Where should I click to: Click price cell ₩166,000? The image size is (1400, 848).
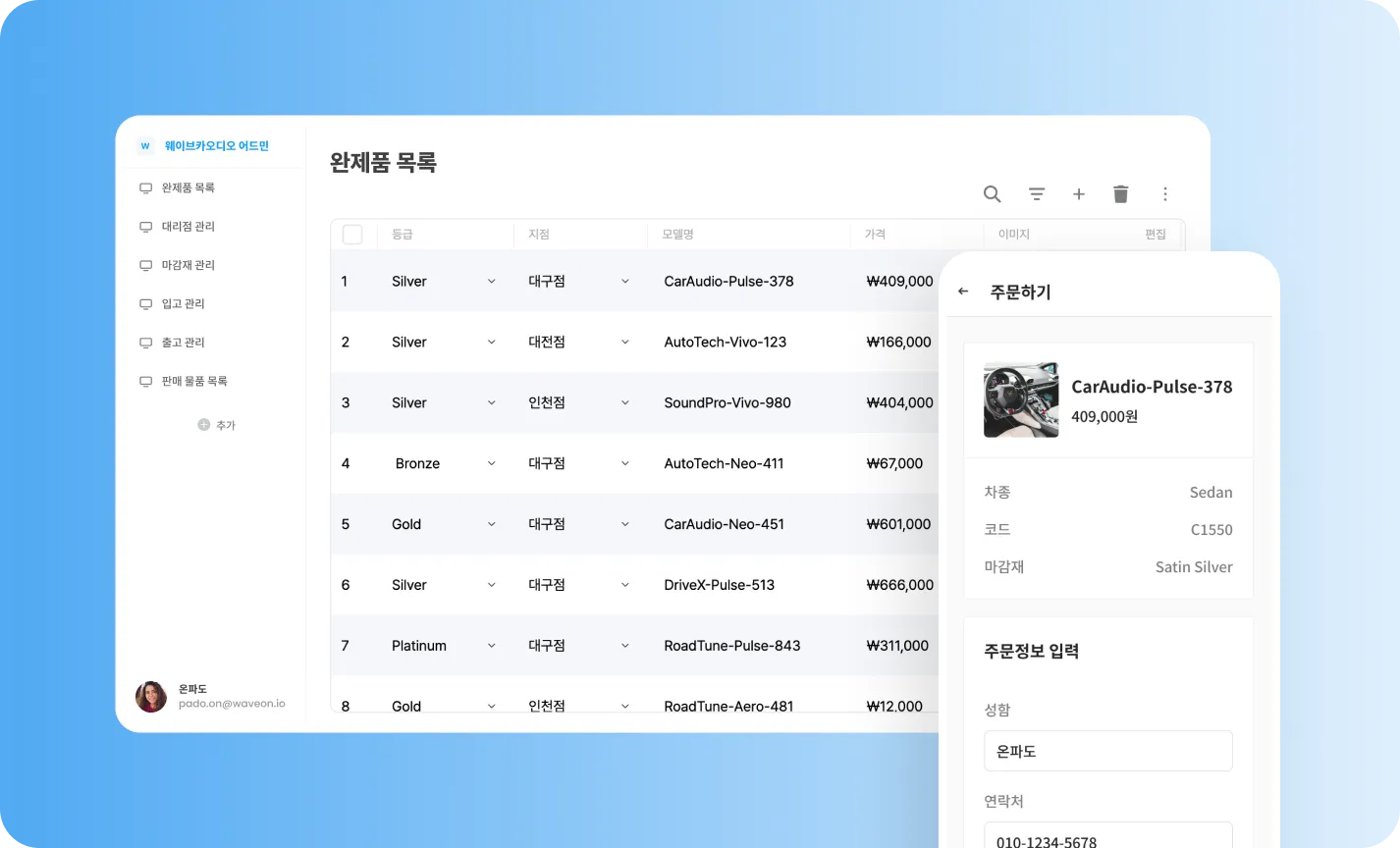898,343
